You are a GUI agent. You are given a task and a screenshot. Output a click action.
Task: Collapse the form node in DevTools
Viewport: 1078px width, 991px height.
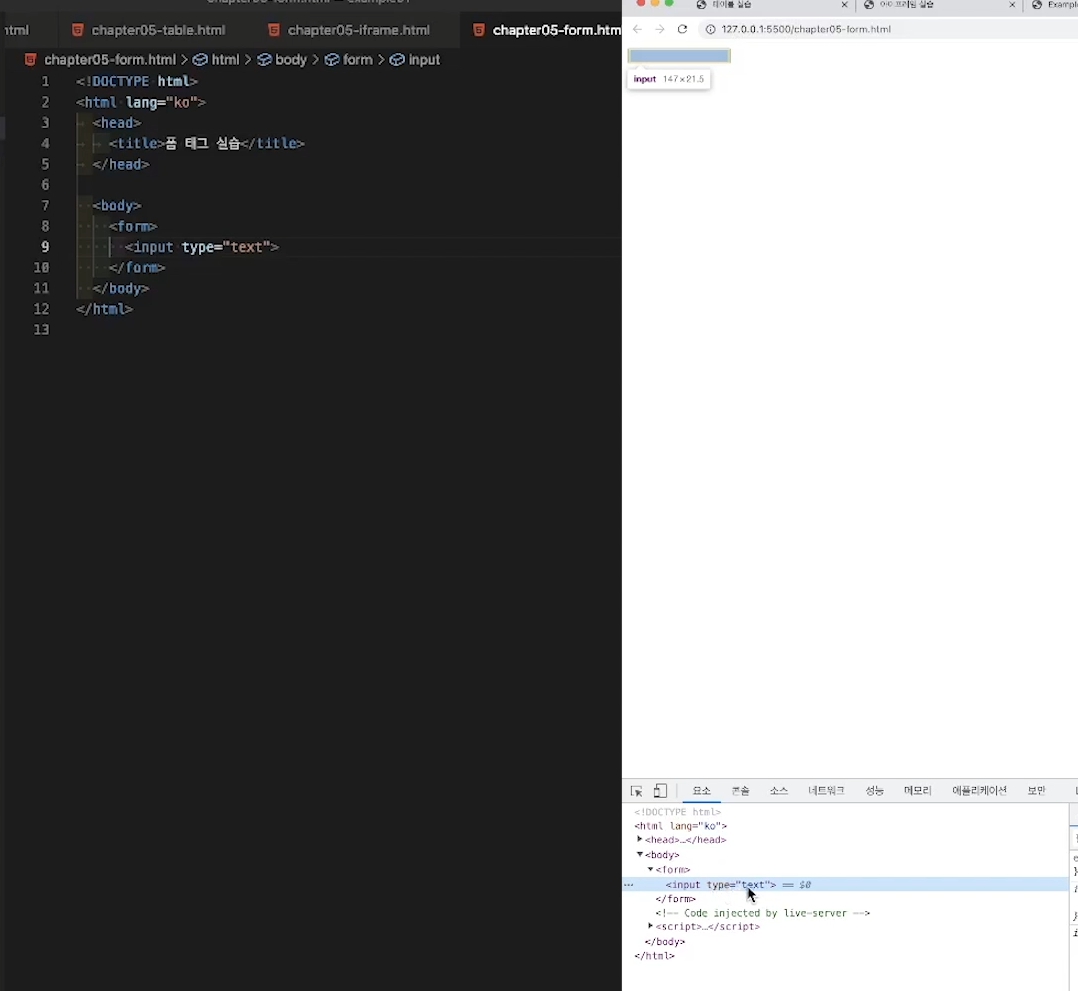click(650, 869)
